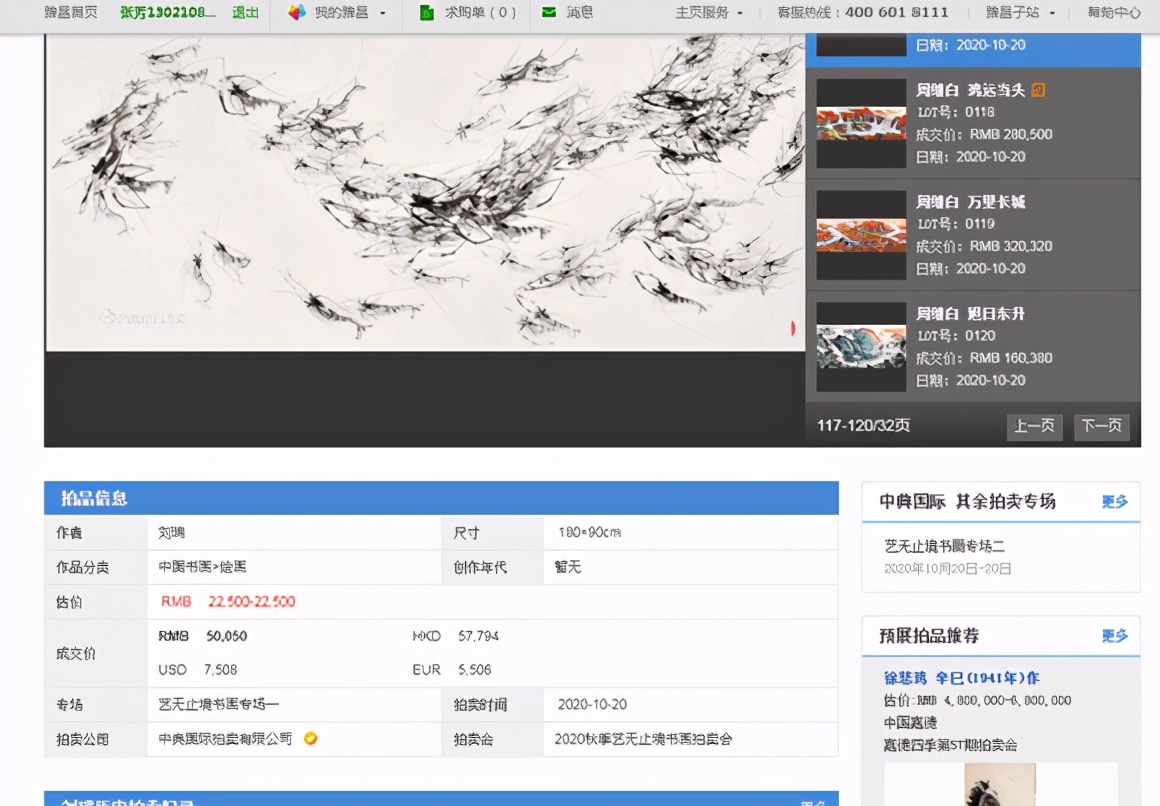This screenshot has height=806, width=1160.
Task: Click the orange badge beside LOT 0118 title
Action: pyautogui.click(x=1039, y=90)
